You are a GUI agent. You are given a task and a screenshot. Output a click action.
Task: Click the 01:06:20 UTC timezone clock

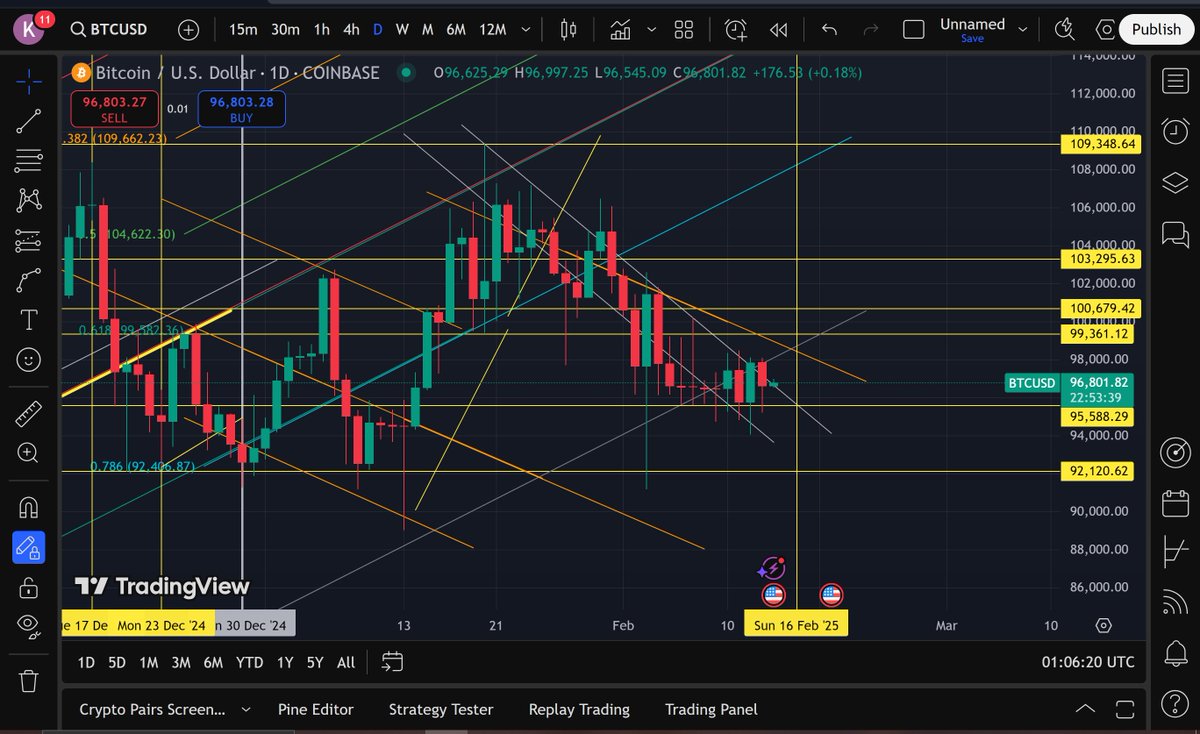[x=1087, y=662]
